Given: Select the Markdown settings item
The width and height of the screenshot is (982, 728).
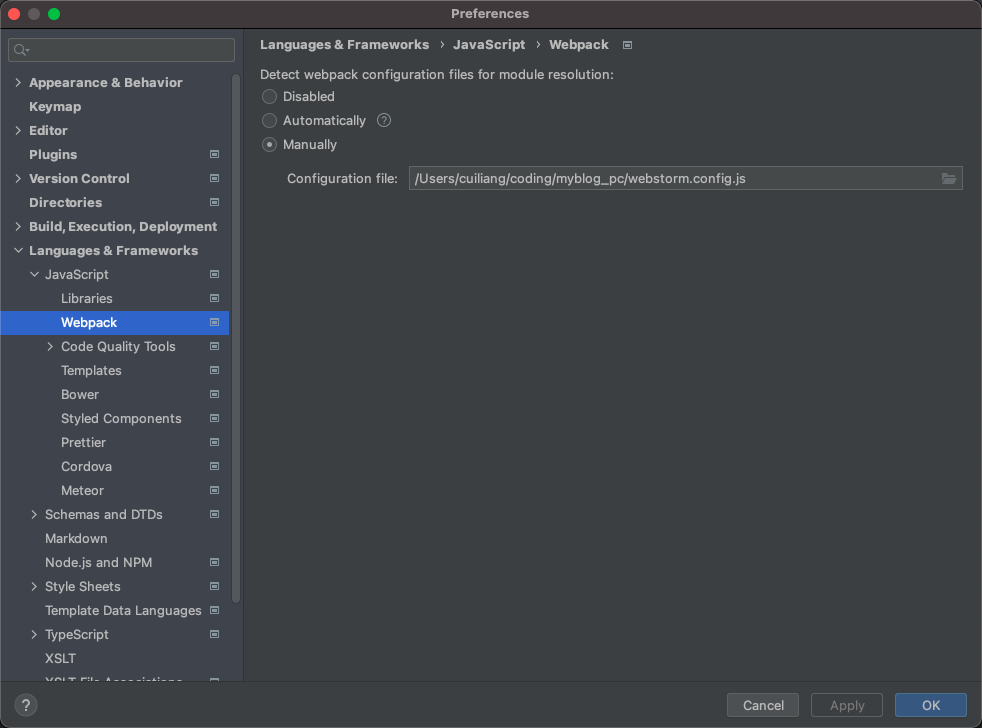Looking at the screenshot, I should pos(76,538).
